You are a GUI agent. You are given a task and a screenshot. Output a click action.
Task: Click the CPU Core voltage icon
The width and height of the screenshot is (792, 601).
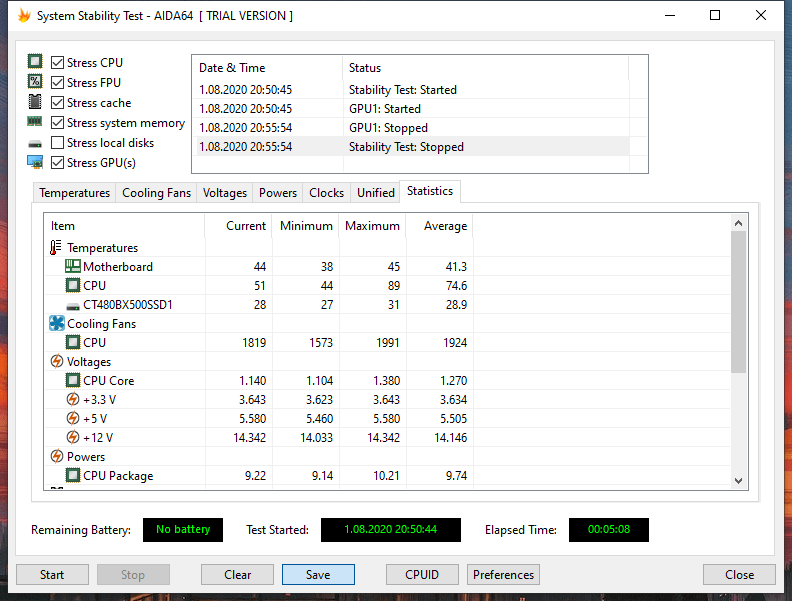(x=73, y=380)
